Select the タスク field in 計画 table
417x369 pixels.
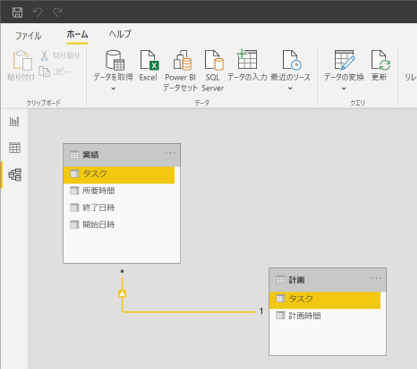(325, 299)
